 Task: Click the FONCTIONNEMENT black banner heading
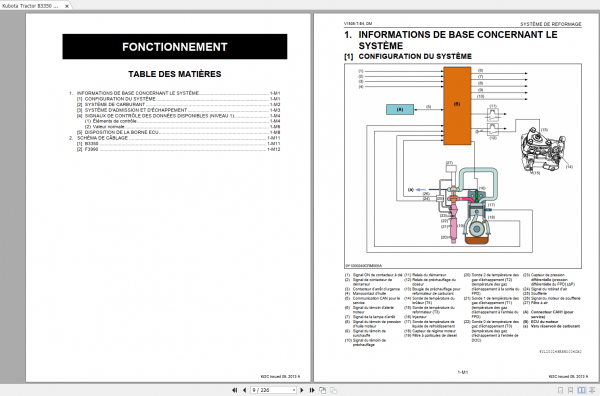pos(175,47)
